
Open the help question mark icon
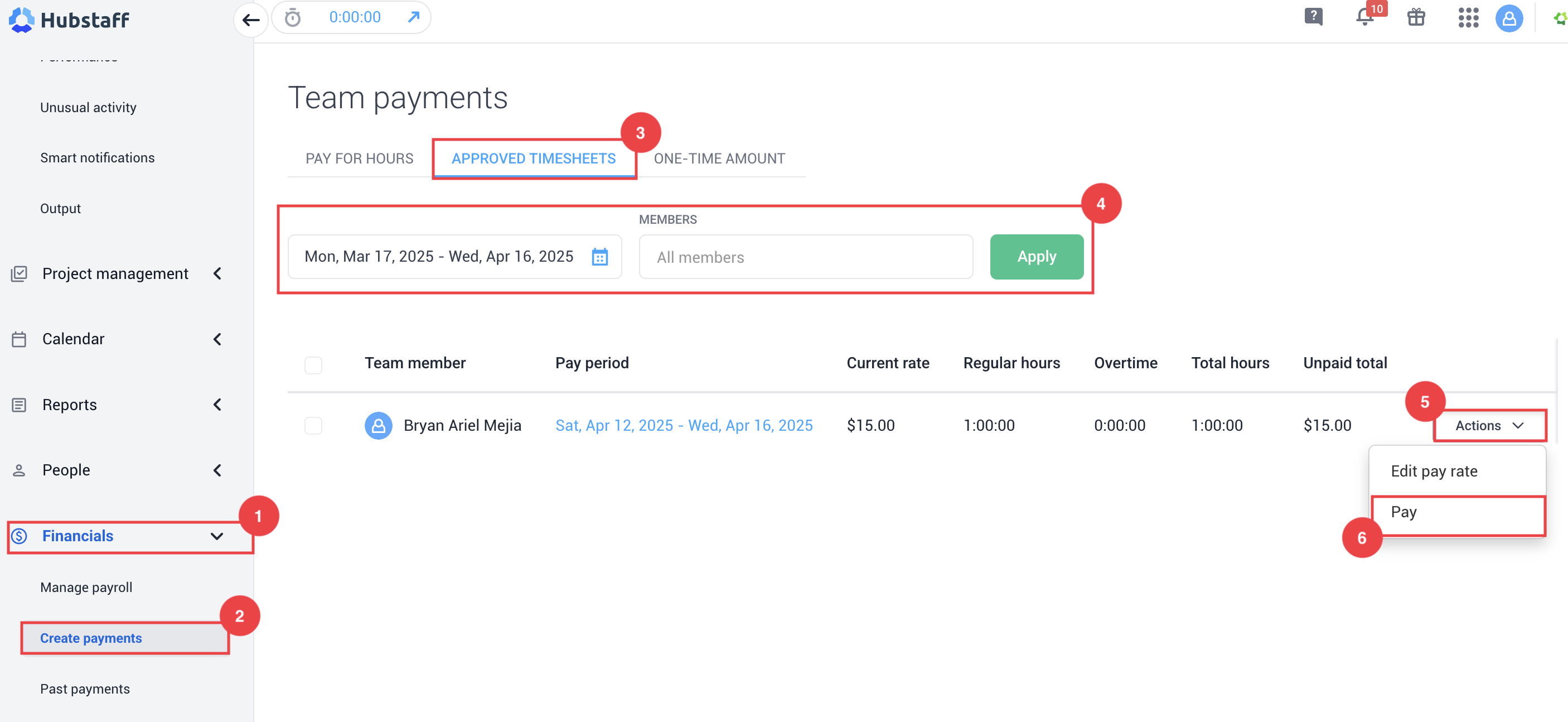point(1313,16)
